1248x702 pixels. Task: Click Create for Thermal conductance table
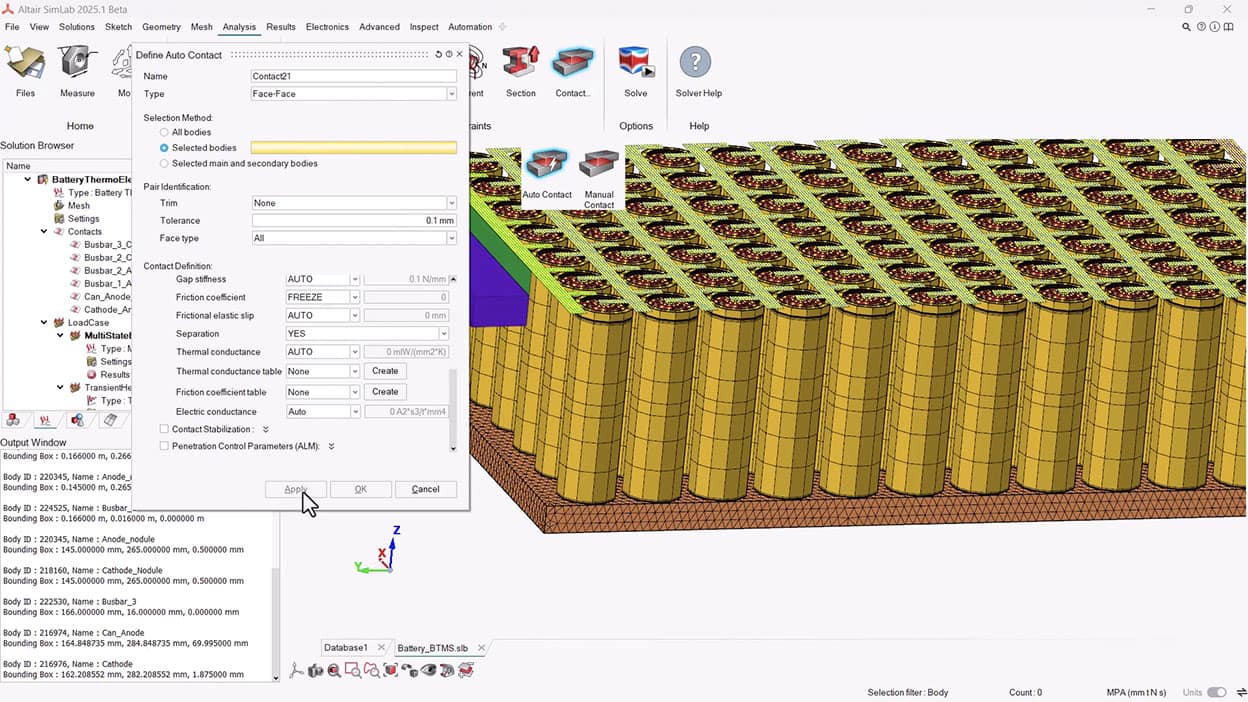pos(385,371)
